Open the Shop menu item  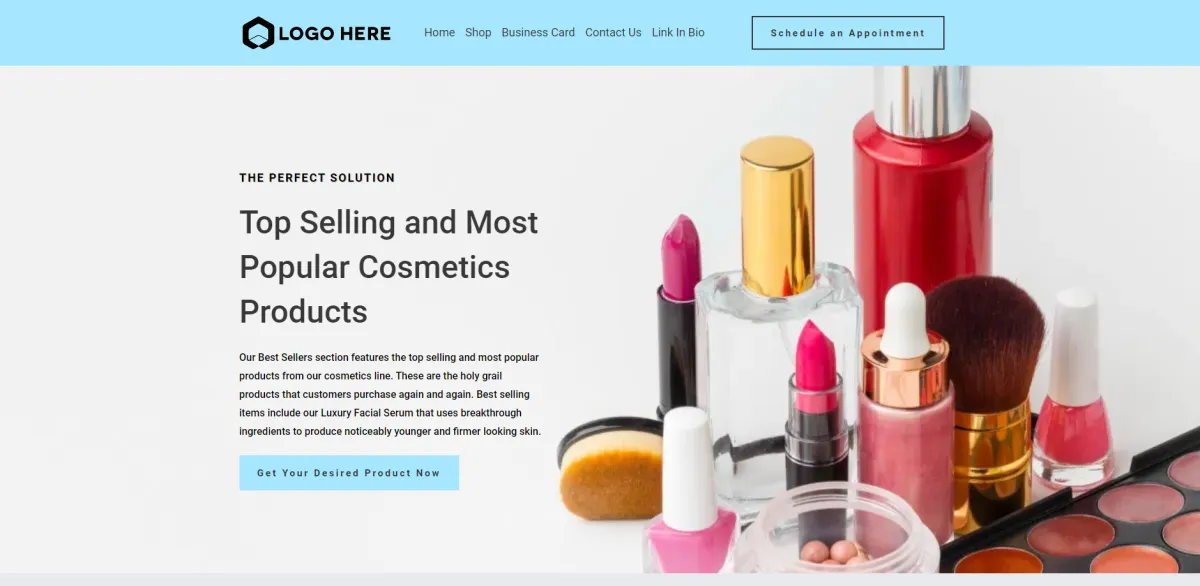[478, 32]
